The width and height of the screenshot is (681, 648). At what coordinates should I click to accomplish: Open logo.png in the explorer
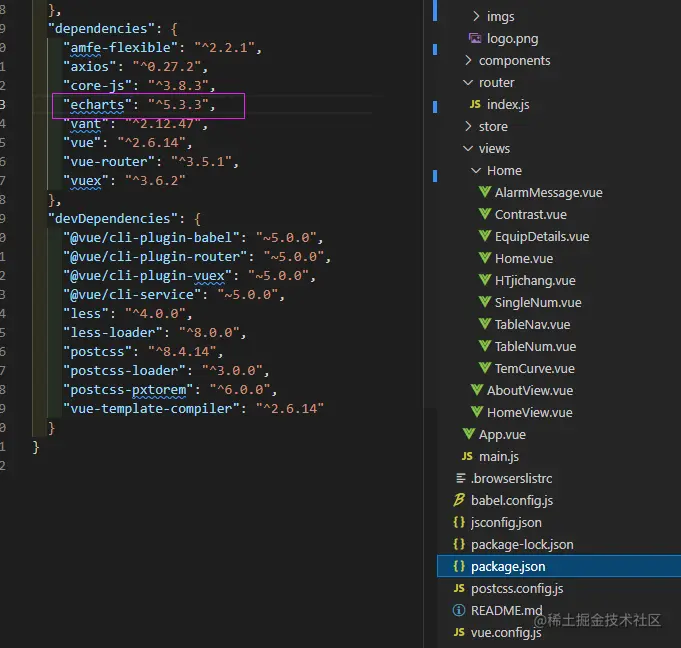[x=512, y=39]
